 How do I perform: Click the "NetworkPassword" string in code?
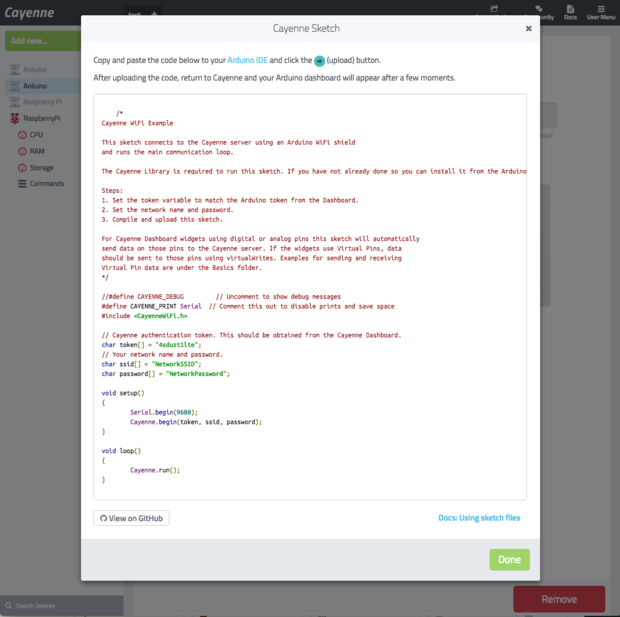[x=196, y=374]
